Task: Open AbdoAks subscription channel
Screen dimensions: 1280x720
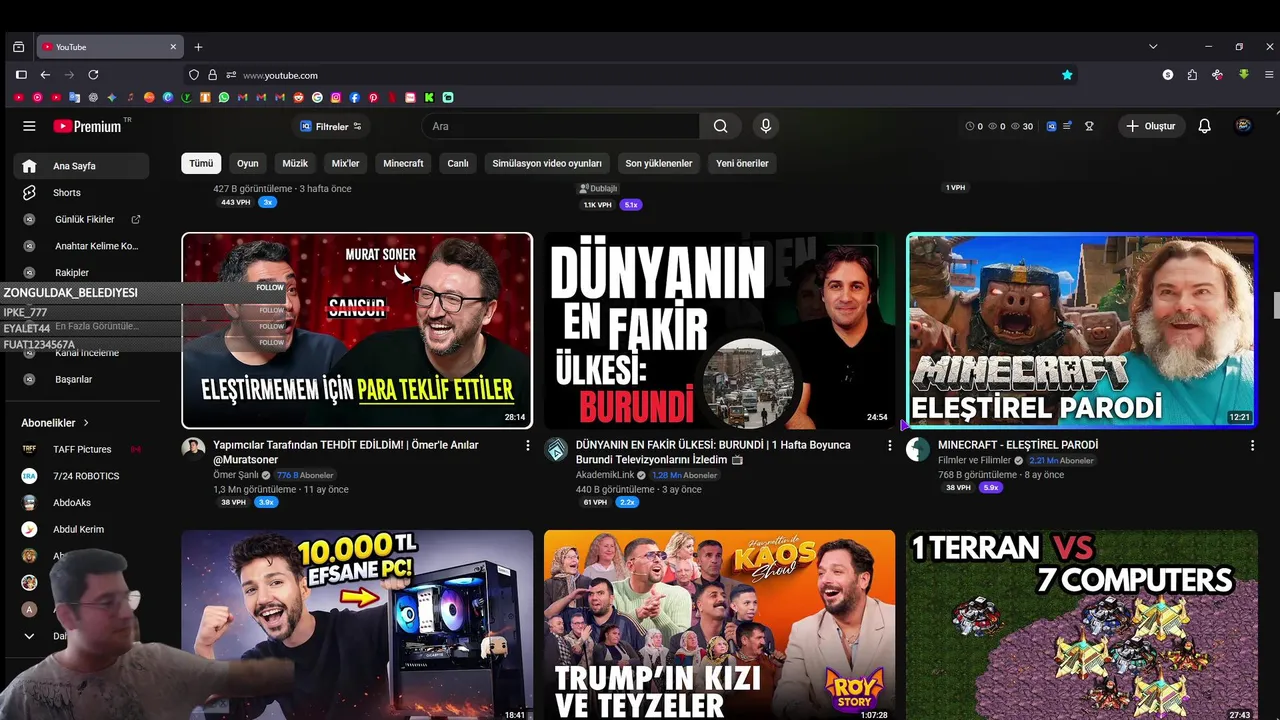Action: click(81, 503)
